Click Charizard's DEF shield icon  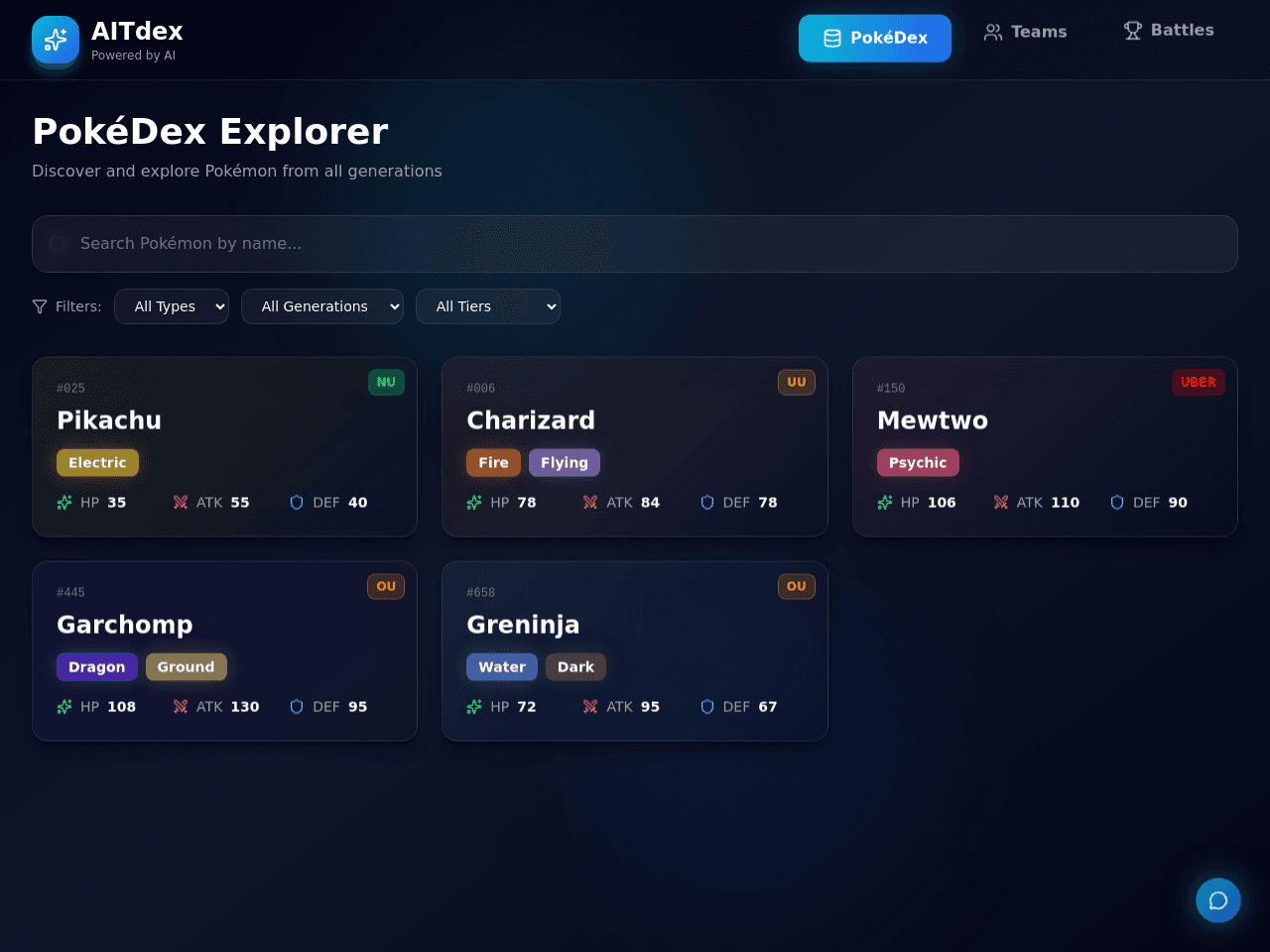pyautogui.click(x=707, y=503)
